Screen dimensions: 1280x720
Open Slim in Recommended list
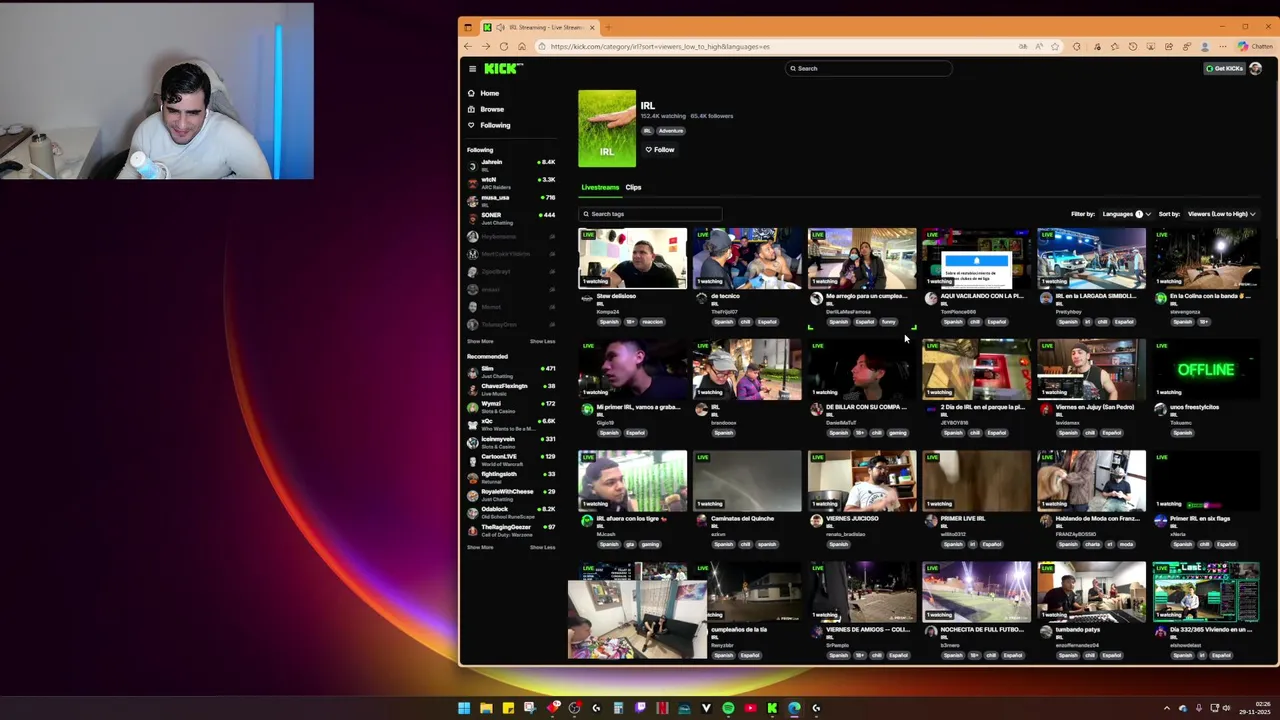pyautogui.click(x=511, y=371)
